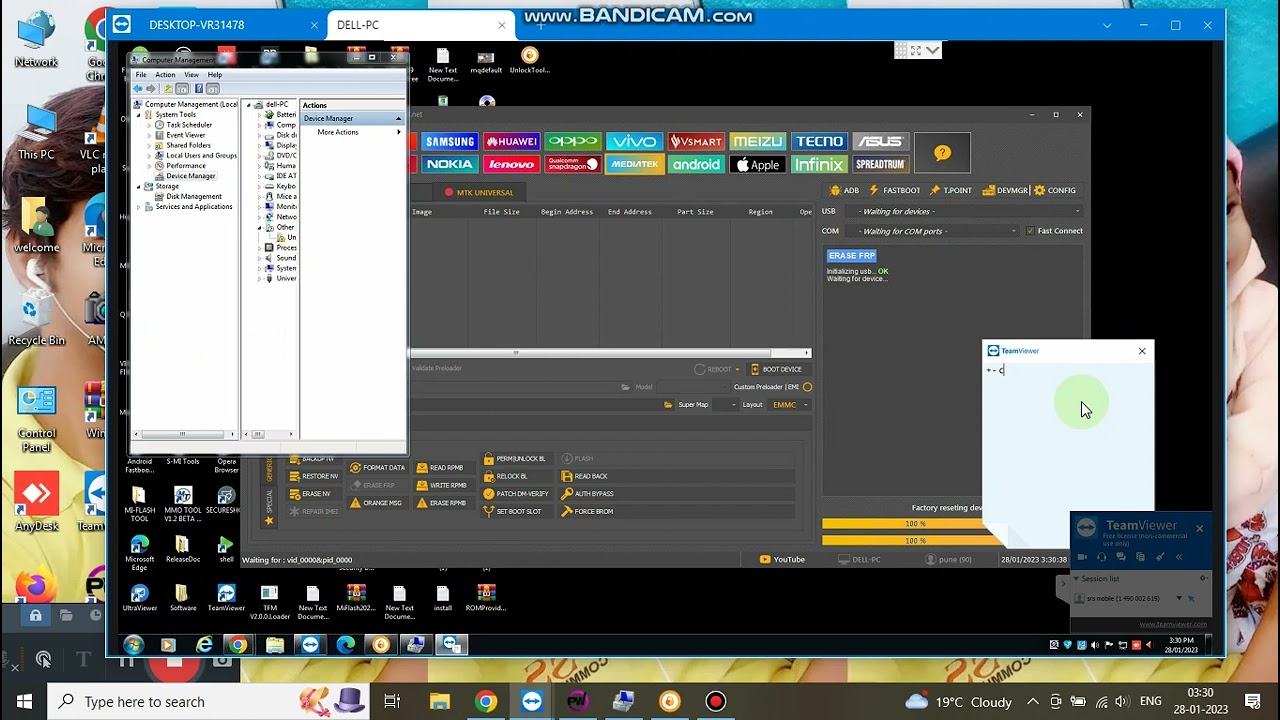This screenshot has height=720, width=1280.
Task: Select the Android tile
Action: coord(696,164)
